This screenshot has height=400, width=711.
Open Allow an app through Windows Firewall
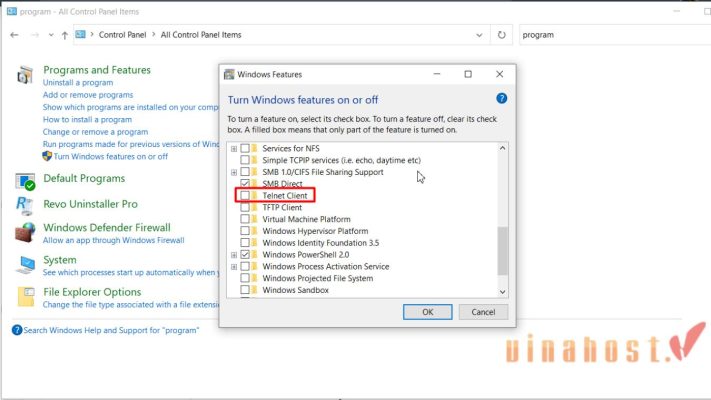click(113, 240)
